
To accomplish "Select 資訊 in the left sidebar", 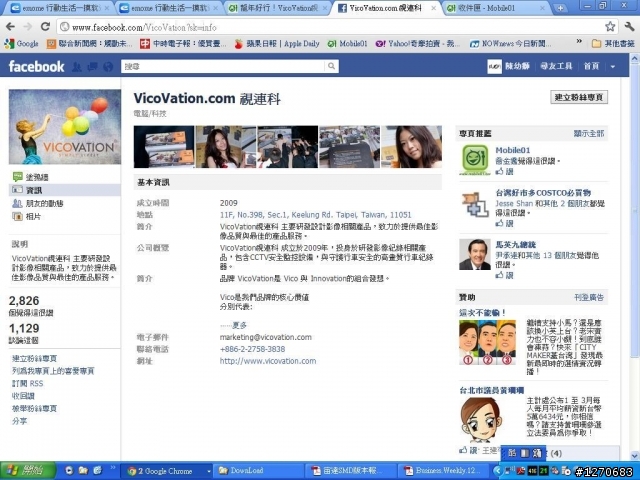I will coord(64,190).
